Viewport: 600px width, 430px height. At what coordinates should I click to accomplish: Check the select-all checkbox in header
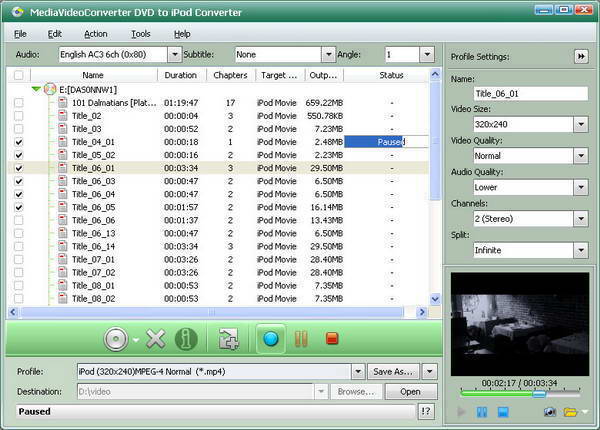pos(18,75)
